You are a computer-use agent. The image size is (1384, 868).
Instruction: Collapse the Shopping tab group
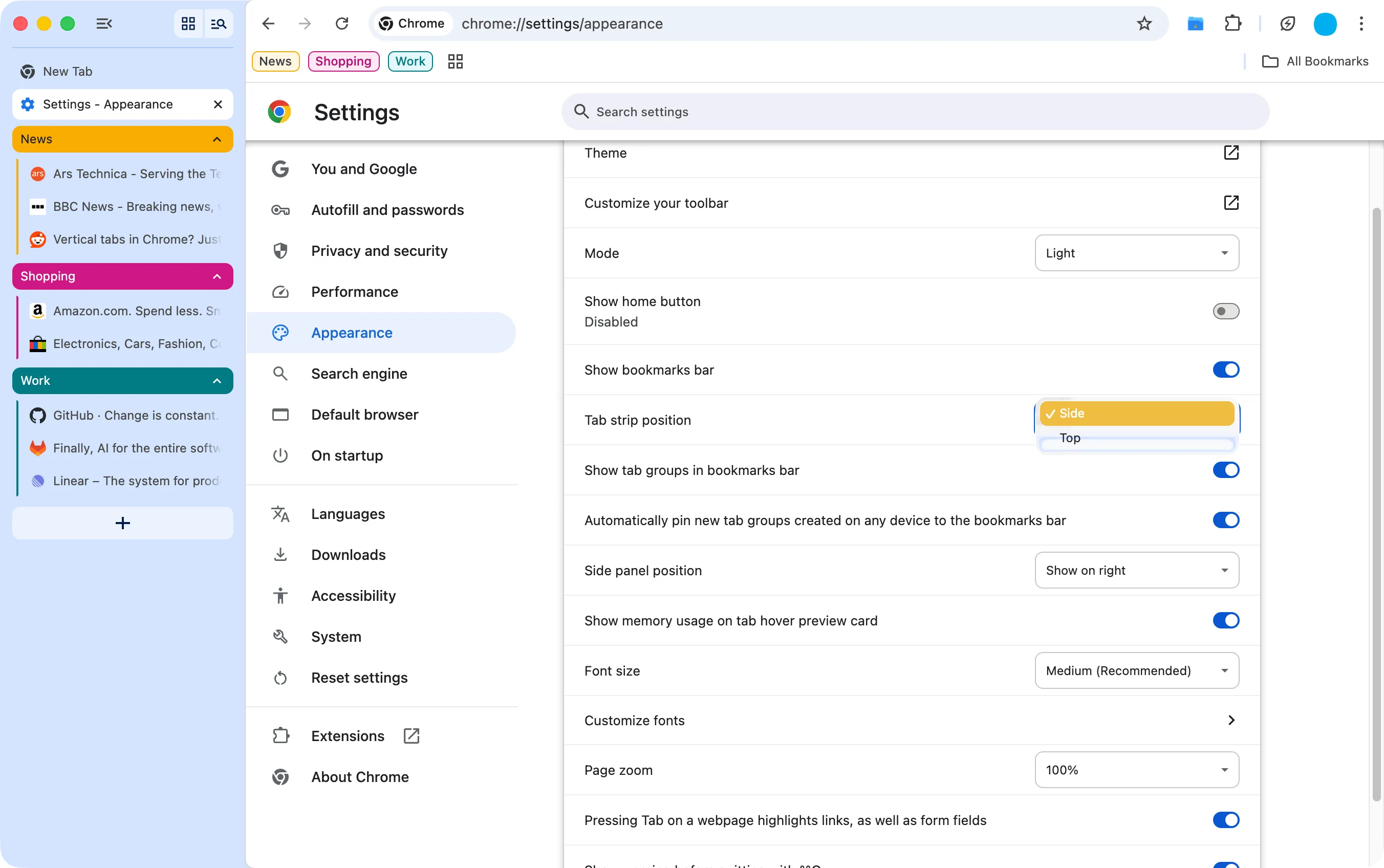(x=217, y=276)
